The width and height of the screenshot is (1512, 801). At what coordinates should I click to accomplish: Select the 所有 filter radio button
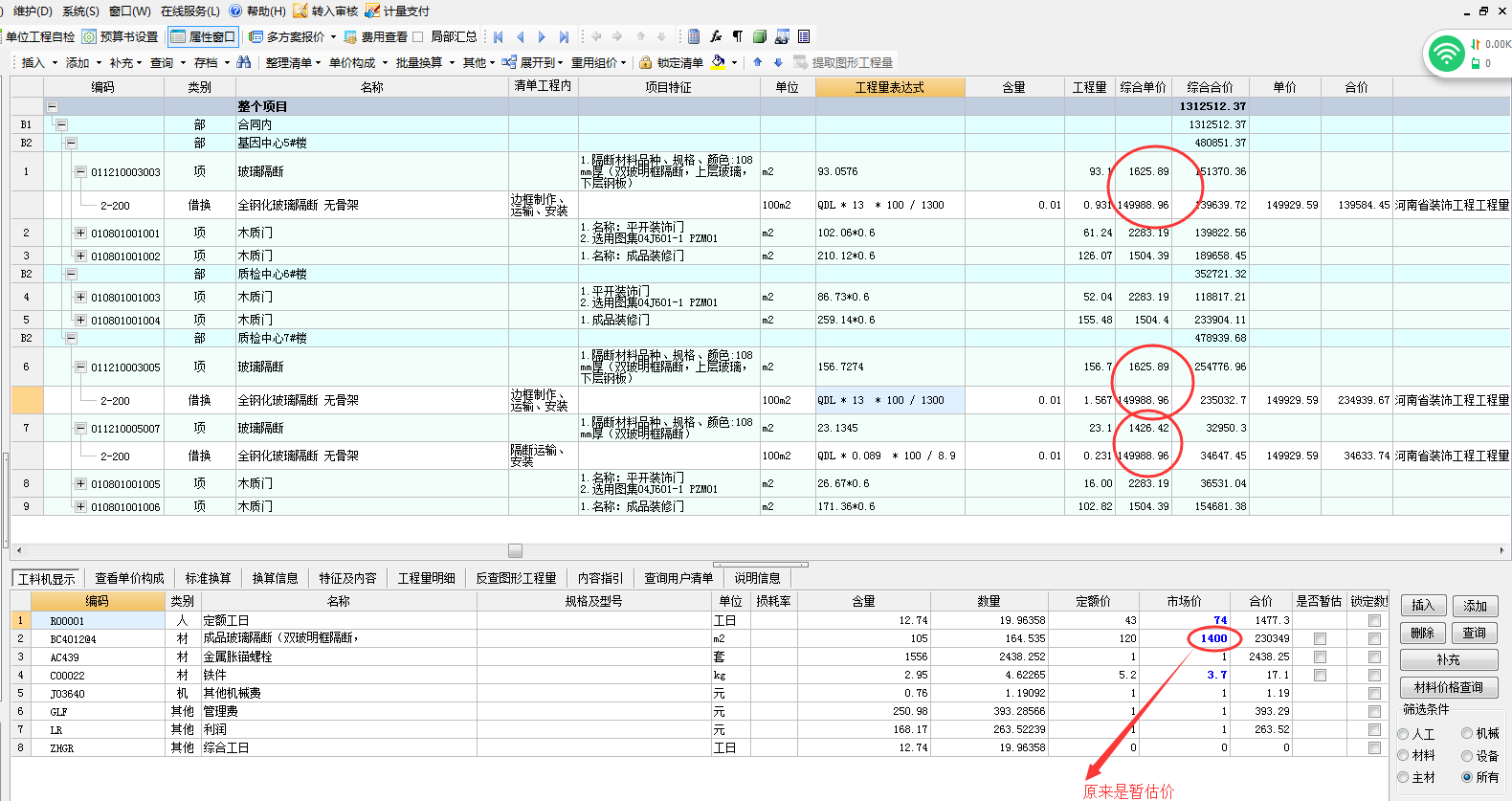click(x=1467, y=777)
